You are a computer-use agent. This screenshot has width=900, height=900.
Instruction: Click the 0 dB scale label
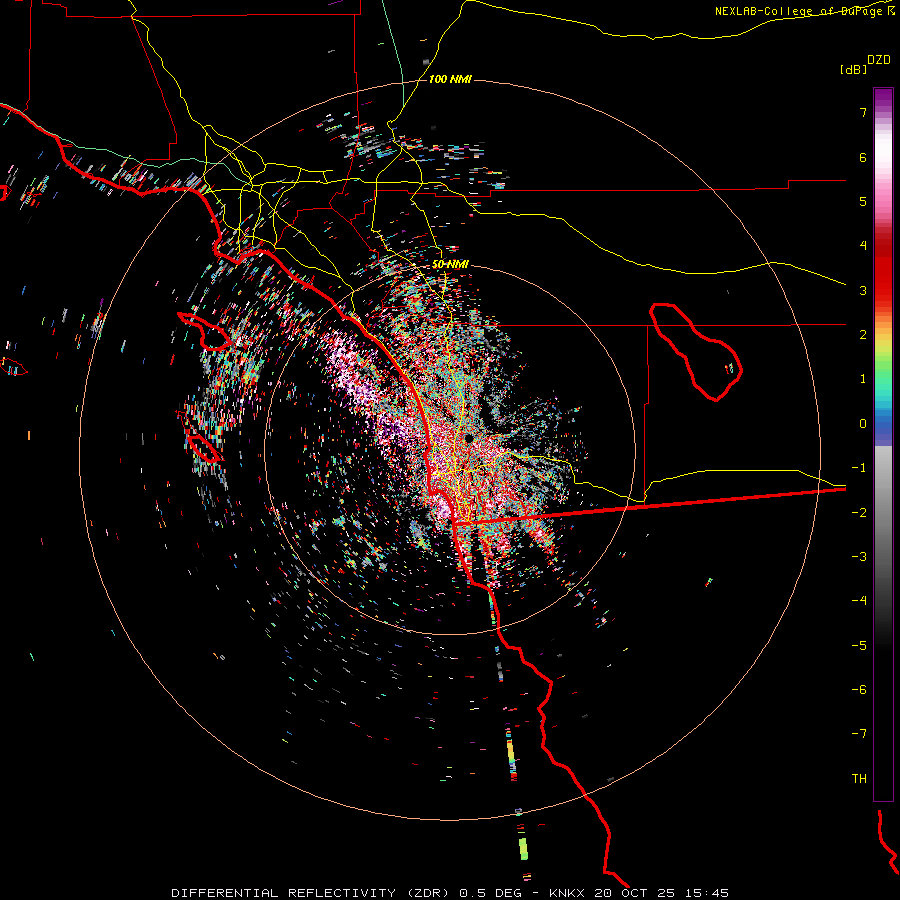click(x=863, y=424)
